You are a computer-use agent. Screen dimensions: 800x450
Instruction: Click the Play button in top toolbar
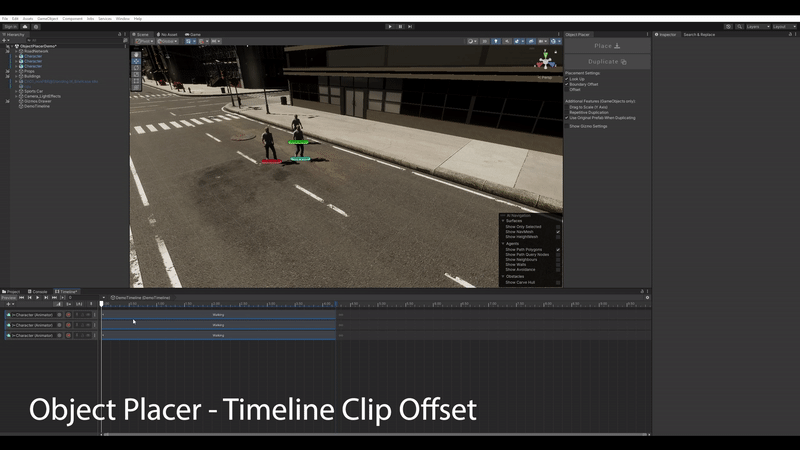point(390,26)
